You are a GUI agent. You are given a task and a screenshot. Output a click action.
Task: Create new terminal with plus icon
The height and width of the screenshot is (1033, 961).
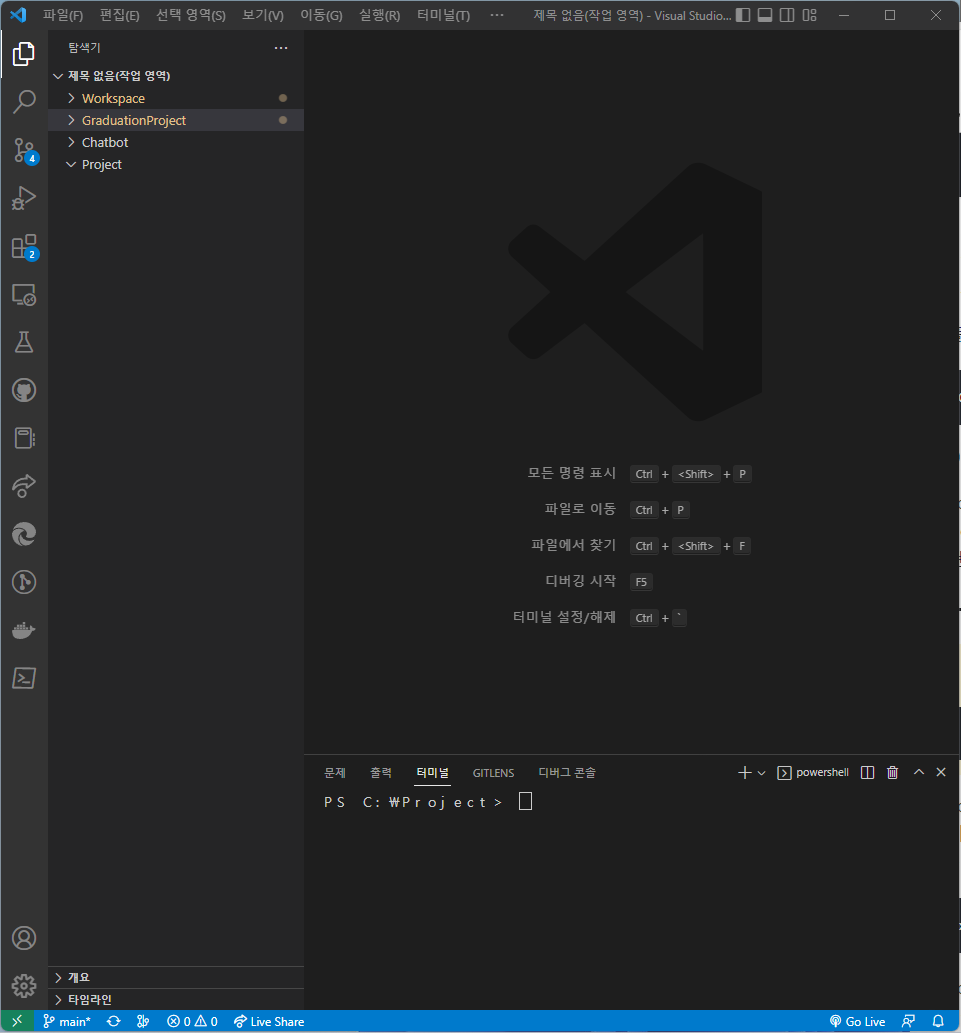744,772
